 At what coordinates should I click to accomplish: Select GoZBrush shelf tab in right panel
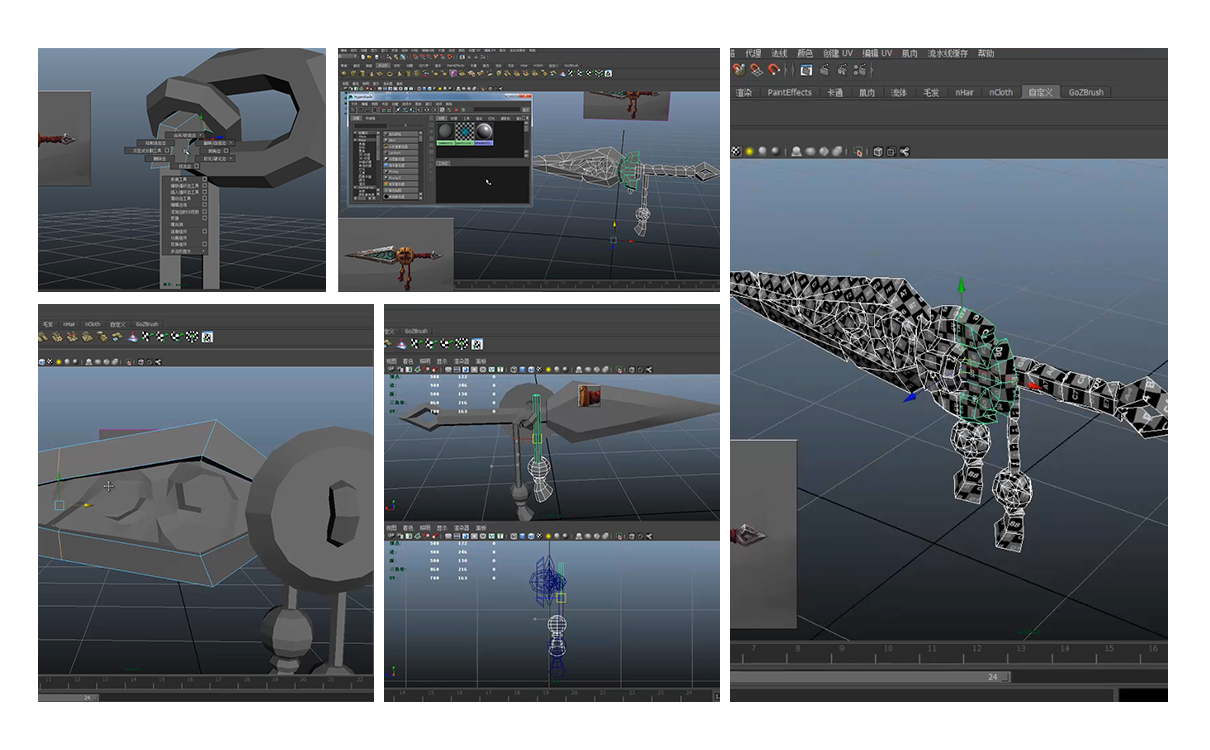(1086, 92)
